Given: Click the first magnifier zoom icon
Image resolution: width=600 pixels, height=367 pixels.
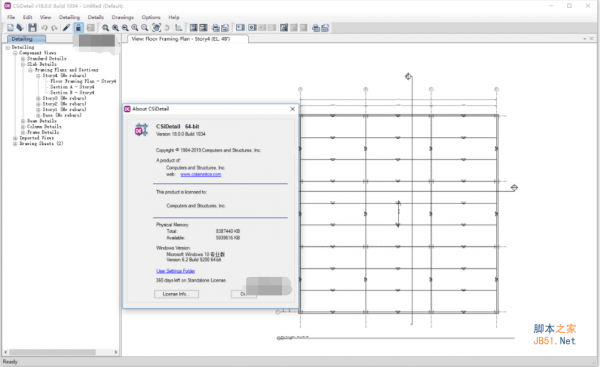Looking at the screenshot, I should pos(105,28).
